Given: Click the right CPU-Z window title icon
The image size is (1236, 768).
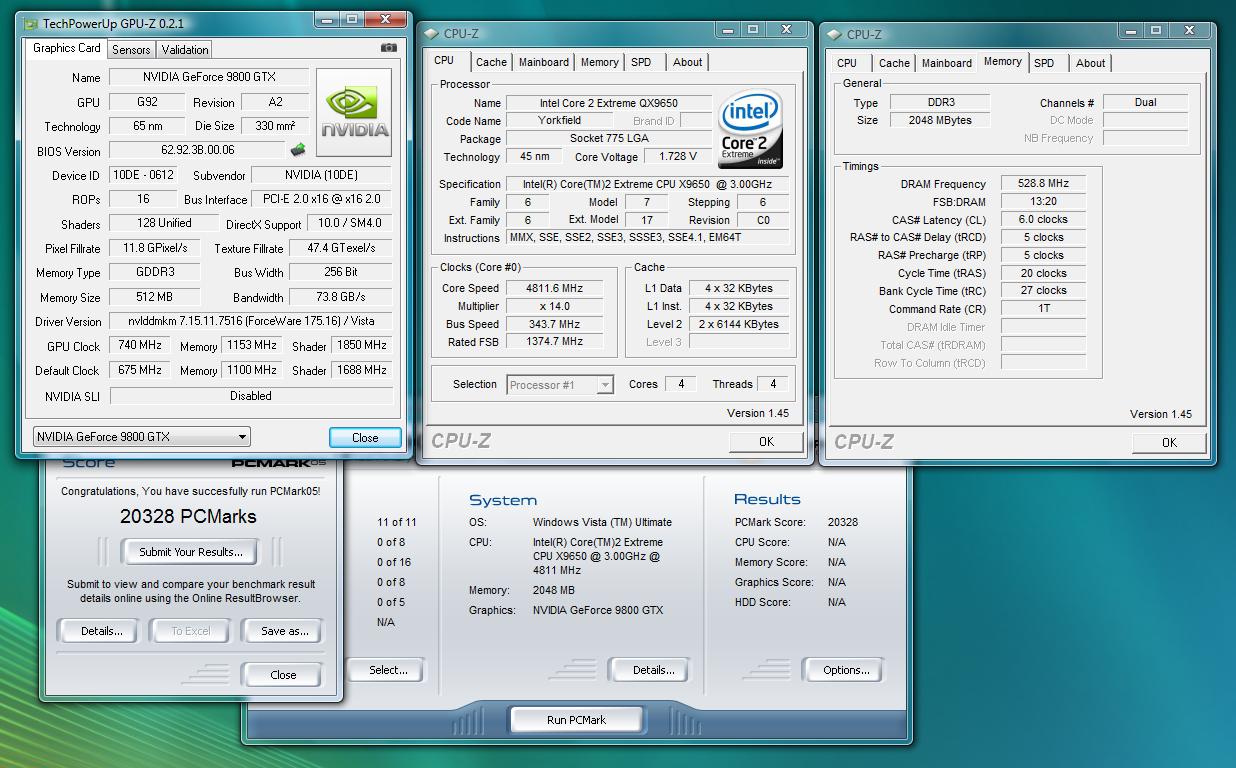Looking at the screenshot, I should click(x=835, y=34).
